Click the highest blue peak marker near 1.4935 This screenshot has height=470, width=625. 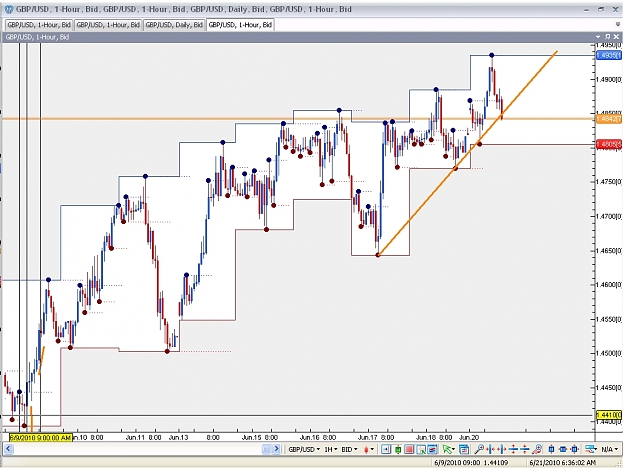pos(491,55)
